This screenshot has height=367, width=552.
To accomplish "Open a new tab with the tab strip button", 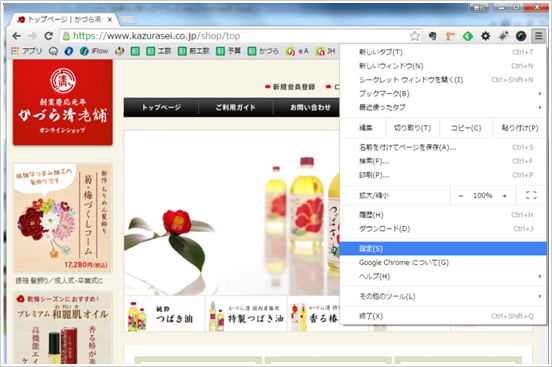I will tap(128, 20).
